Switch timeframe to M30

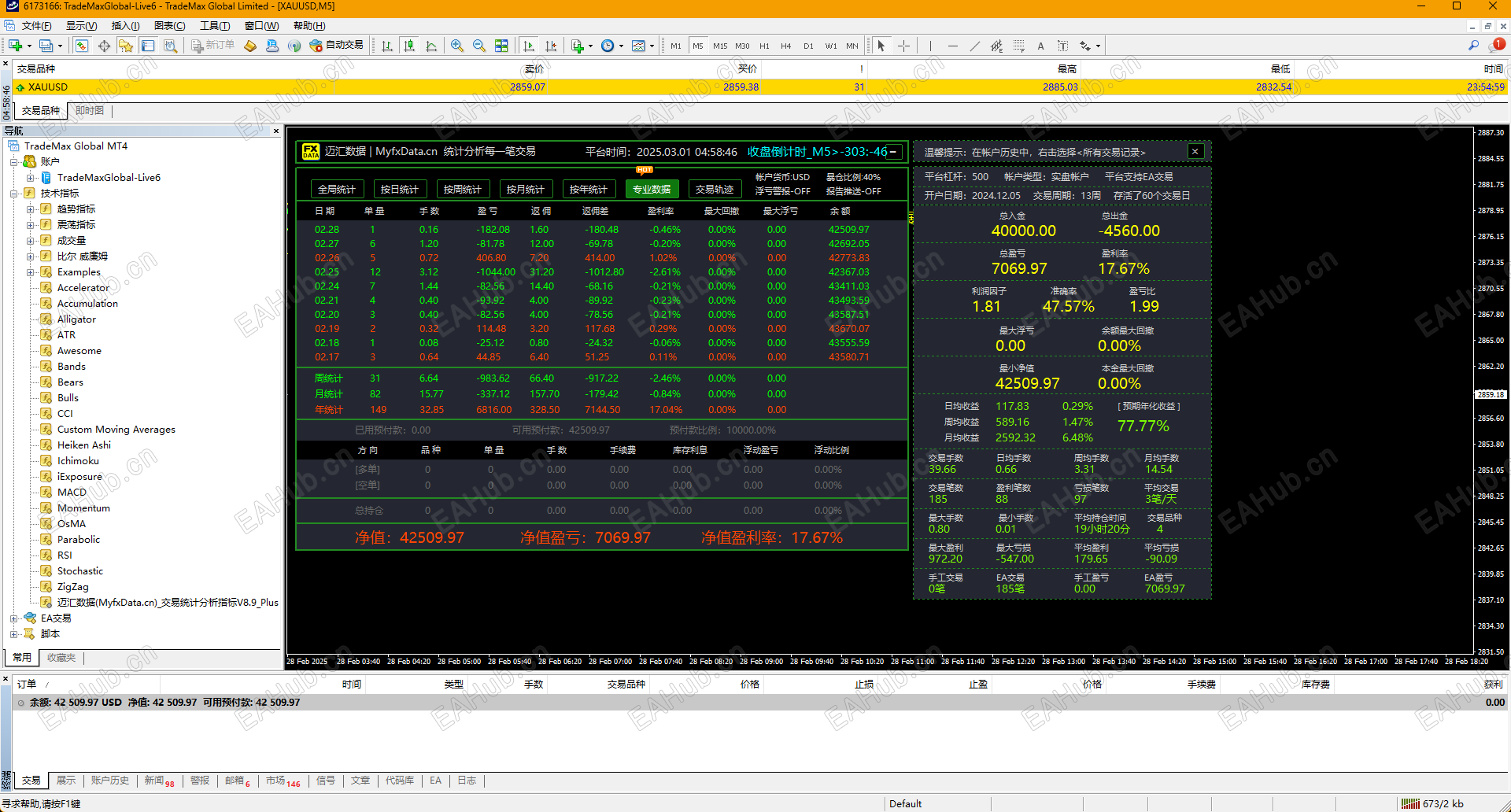coord(742,46)
